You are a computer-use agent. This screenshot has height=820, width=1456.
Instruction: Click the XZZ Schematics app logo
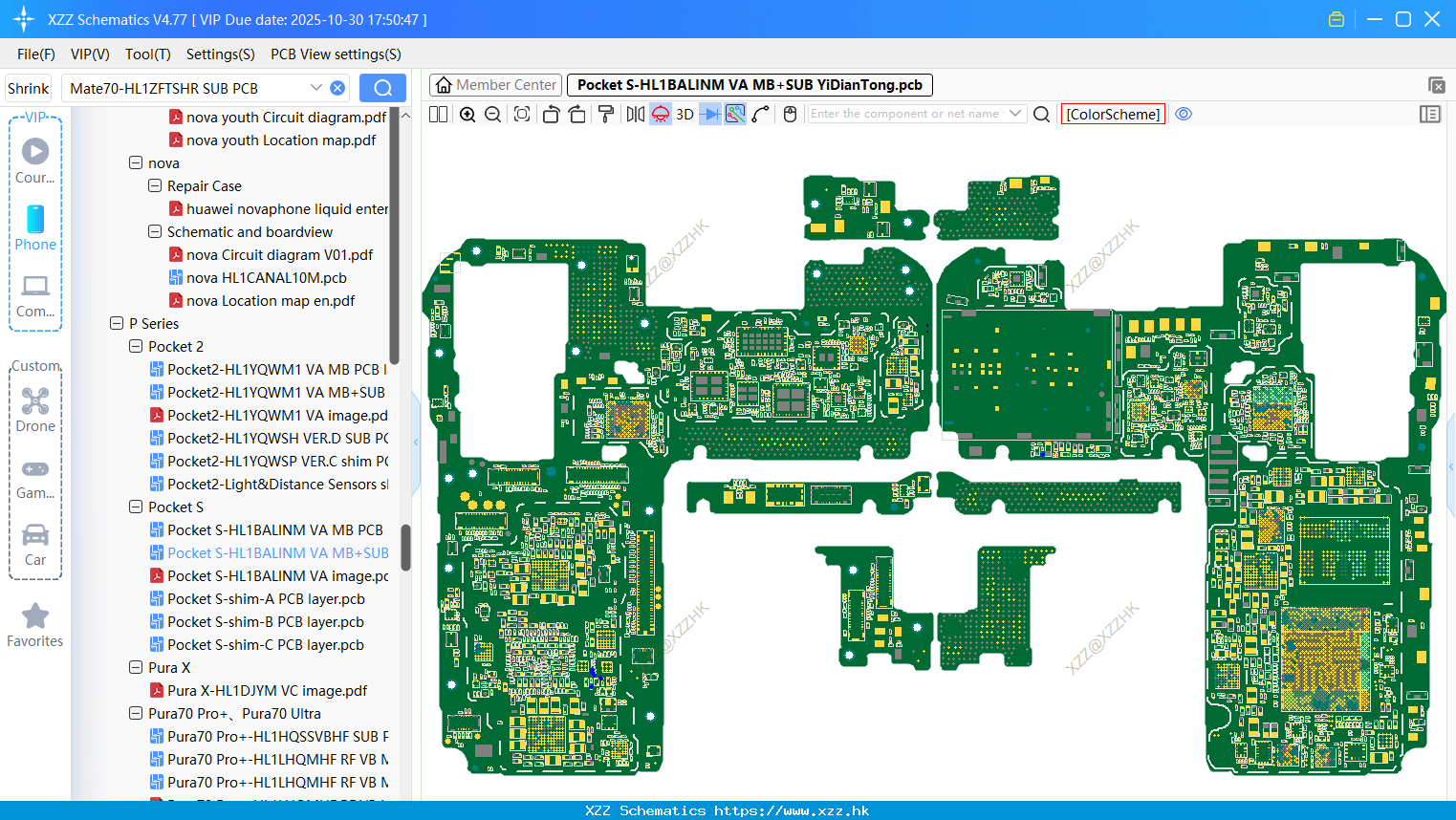tap(24, 19)
